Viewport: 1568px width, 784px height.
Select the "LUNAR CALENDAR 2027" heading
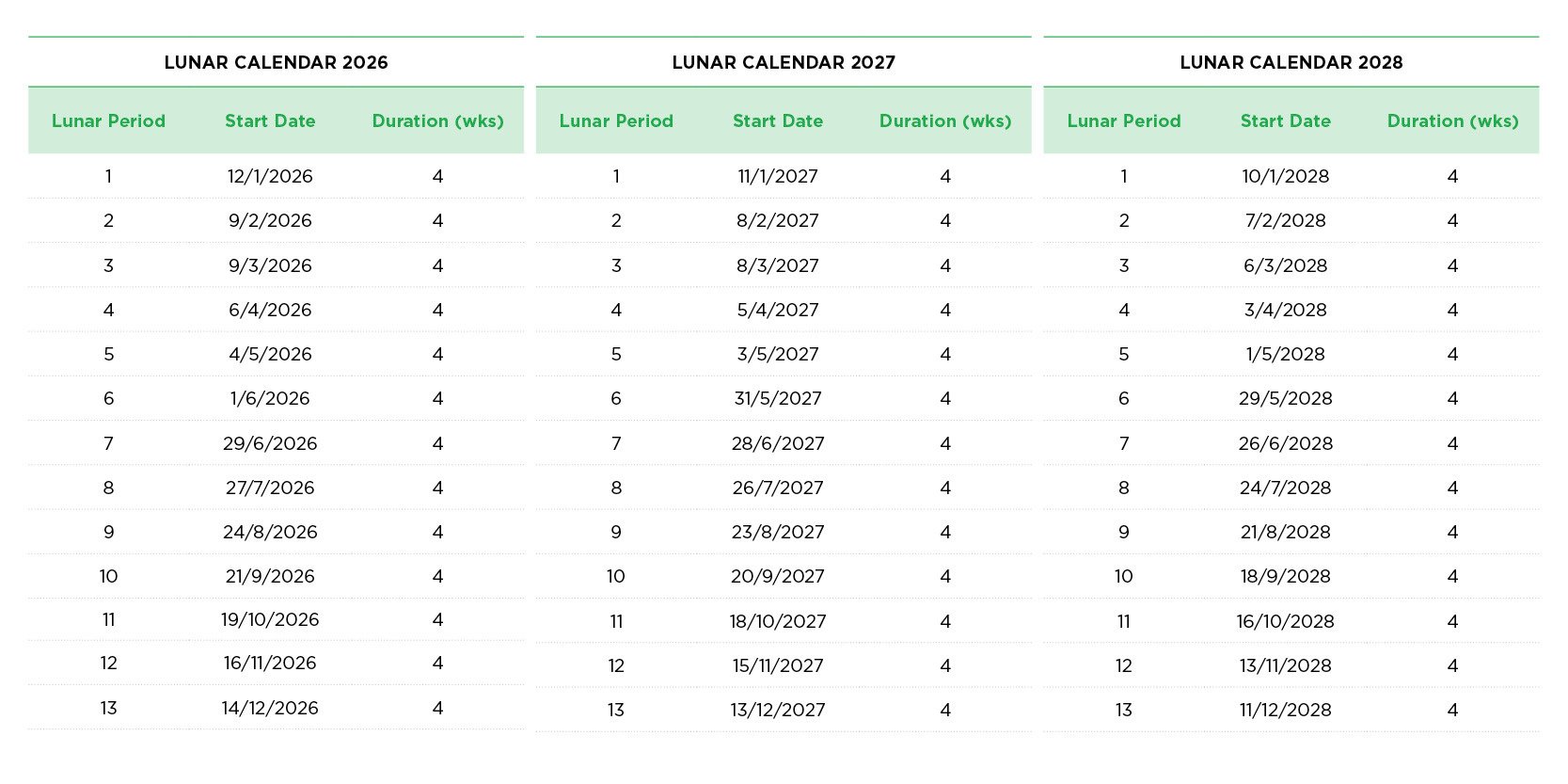[784, 62]
